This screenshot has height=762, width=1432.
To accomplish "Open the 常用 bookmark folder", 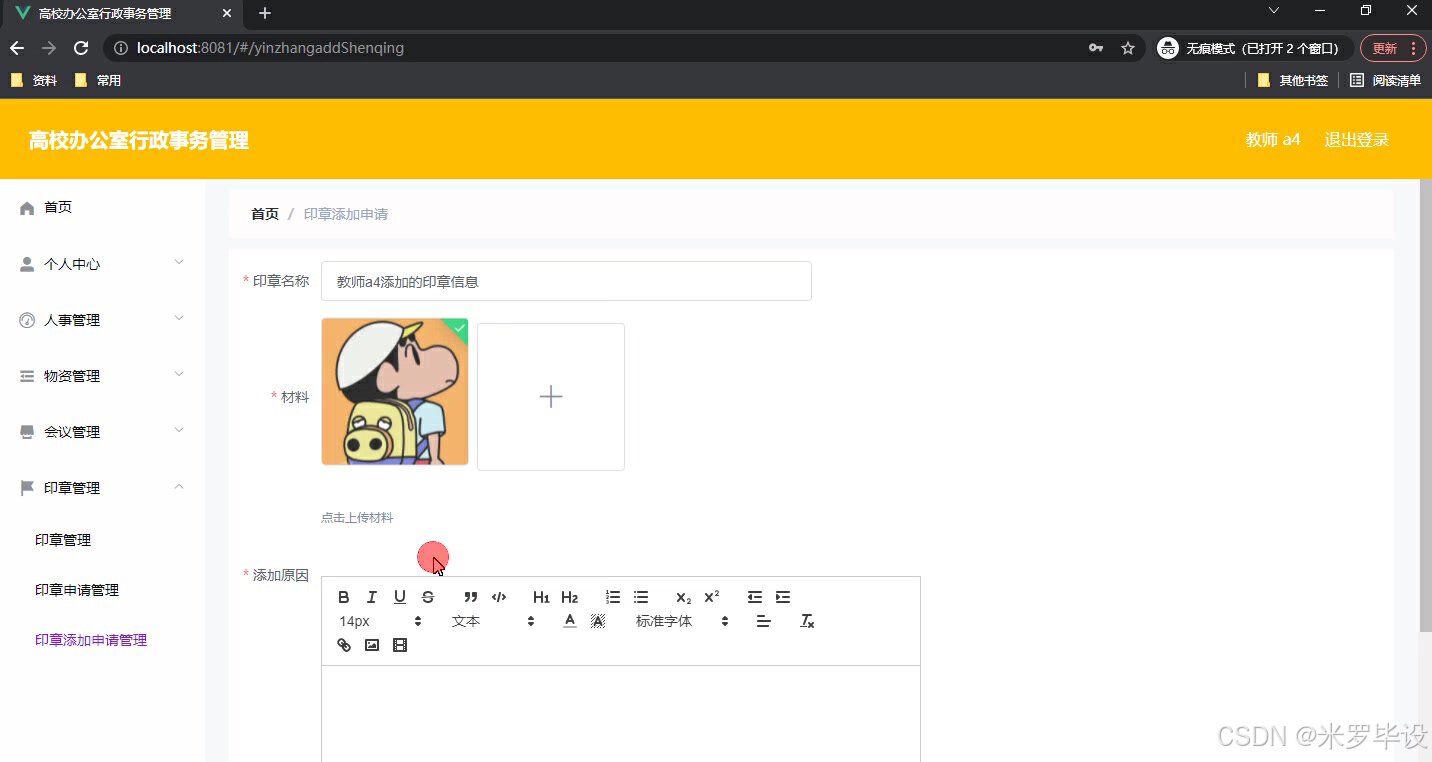I will pyautogui.click(x=98, y=81).
